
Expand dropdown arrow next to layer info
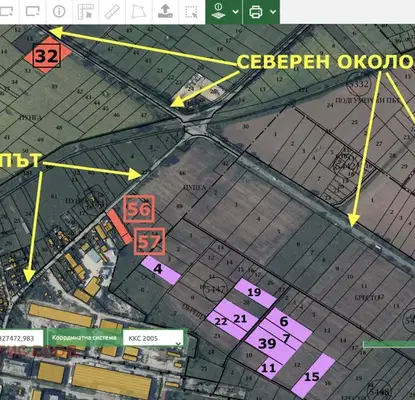[235, 12]
